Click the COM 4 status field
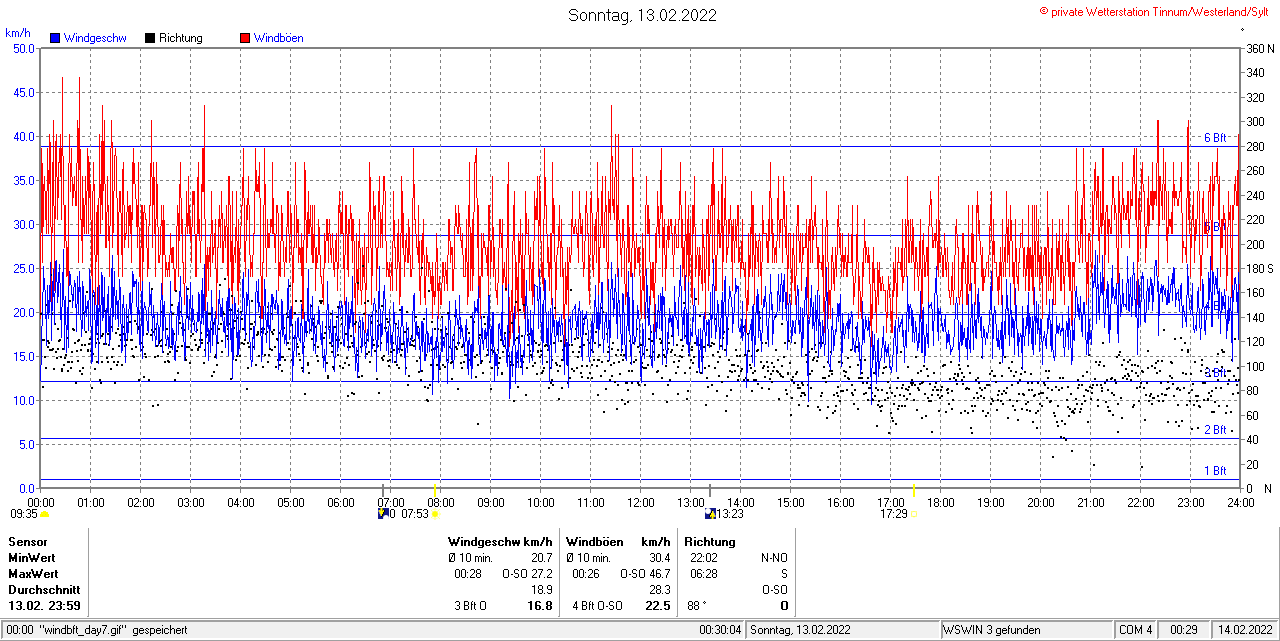The width and height of the screenshot is (1280, 641). [x=1136, y=630]
